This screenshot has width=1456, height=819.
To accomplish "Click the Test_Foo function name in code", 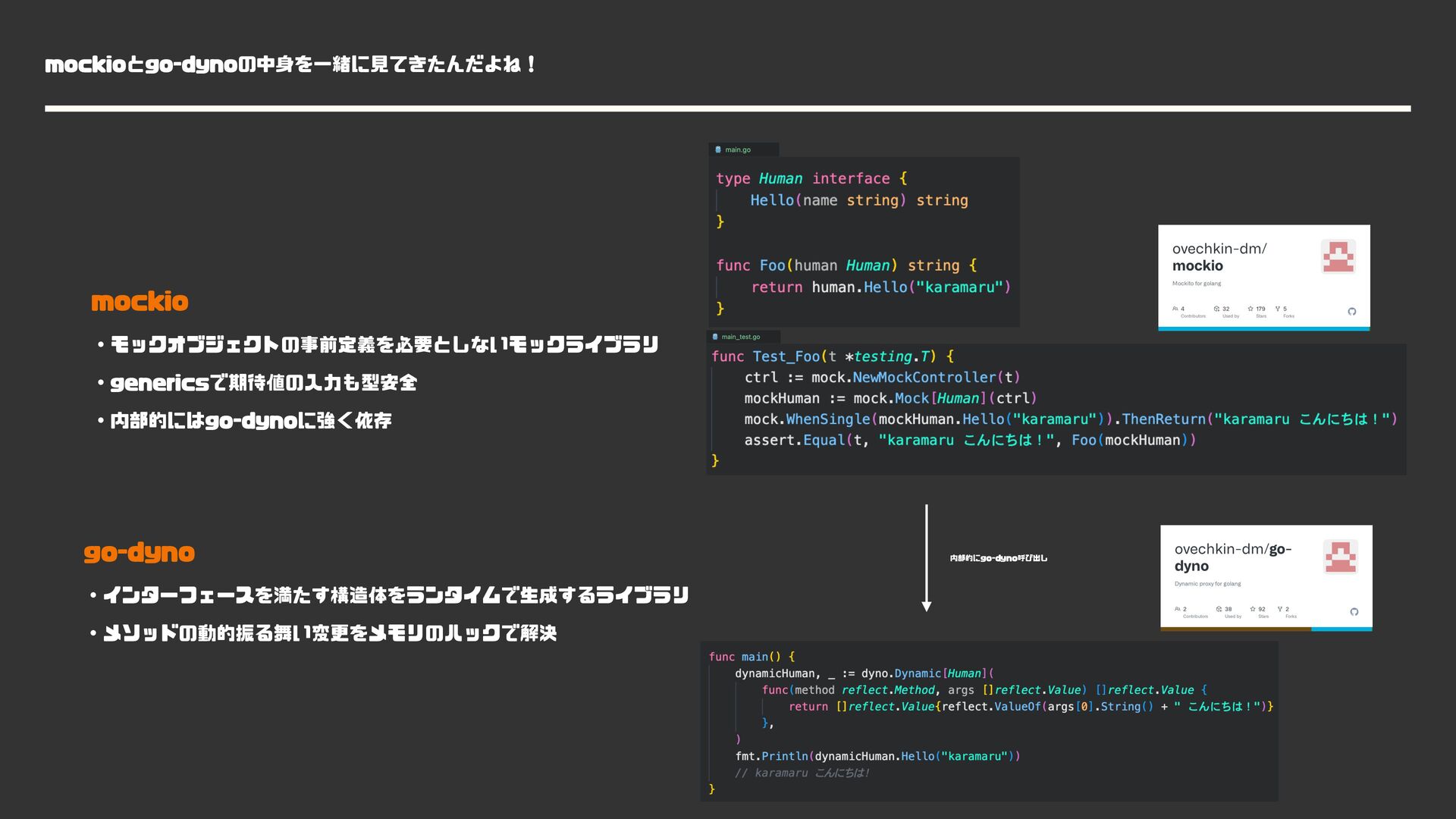I will click(786, 356).
